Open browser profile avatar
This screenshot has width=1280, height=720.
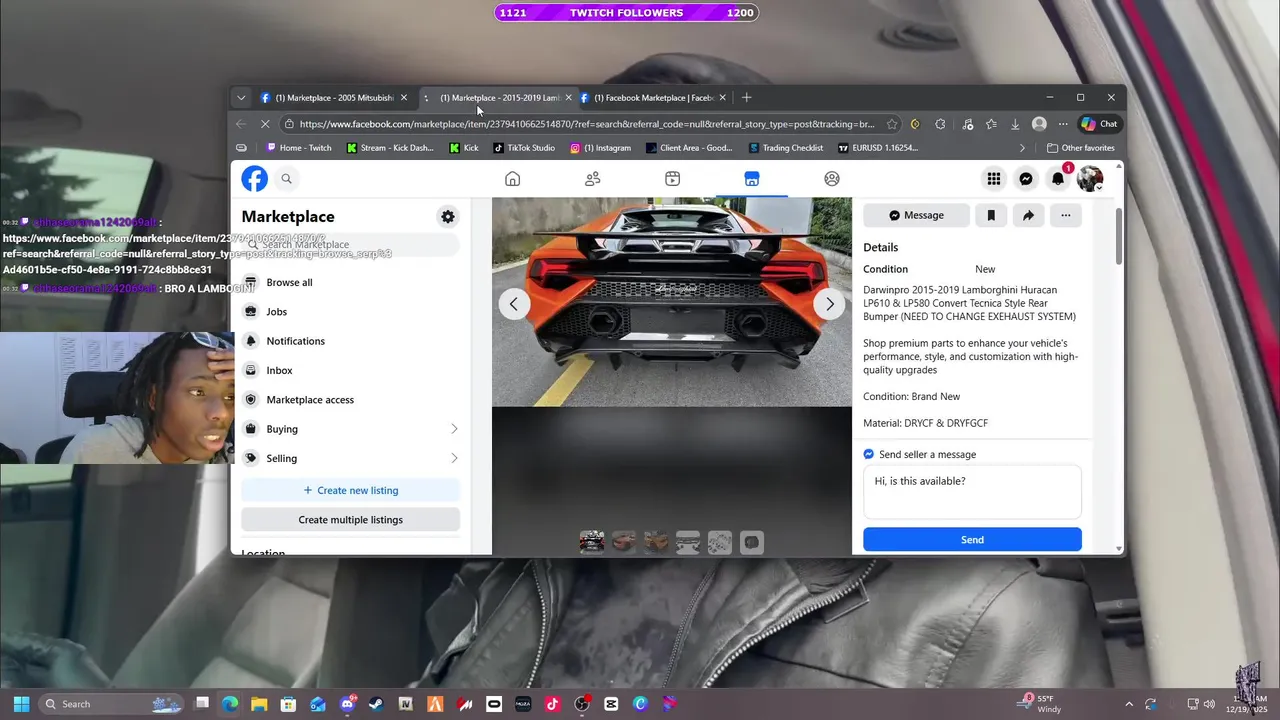coord(1039,124)
